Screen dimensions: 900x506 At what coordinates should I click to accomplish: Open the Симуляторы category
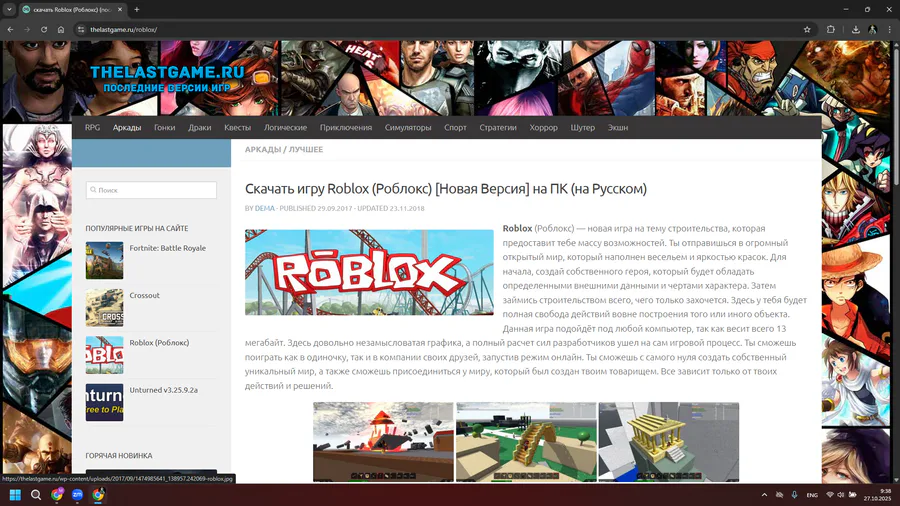408,127
